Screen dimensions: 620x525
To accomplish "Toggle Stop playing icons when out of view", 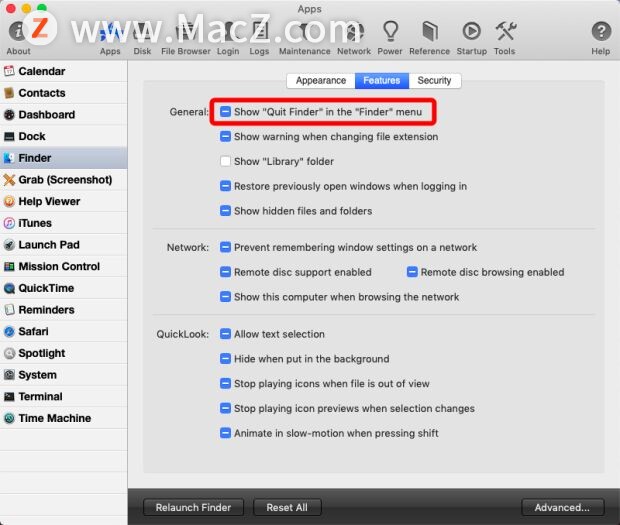I will pos(225,383).
